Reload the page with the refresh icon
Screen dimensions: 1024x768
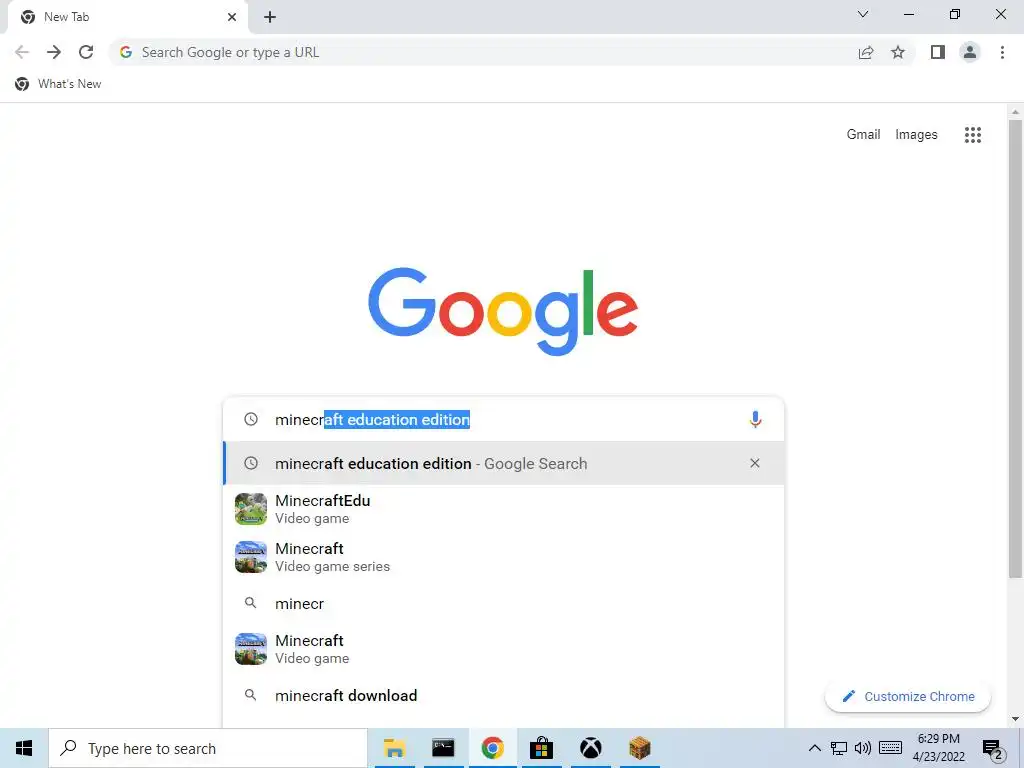[x=86, y=52]
